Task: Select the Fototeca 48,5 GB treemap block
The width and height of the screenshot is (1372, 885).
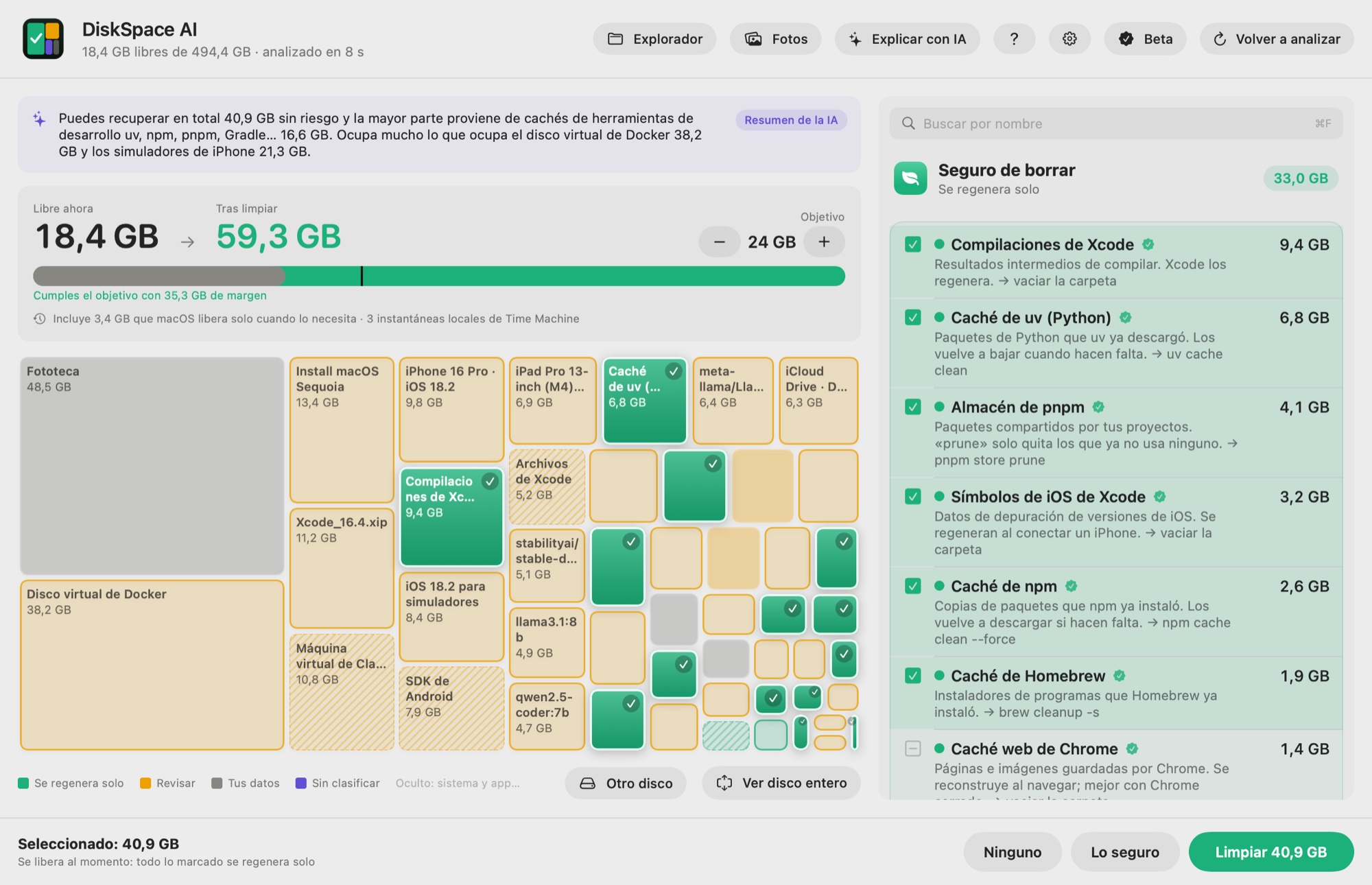Action: click(x=152, y=465)
